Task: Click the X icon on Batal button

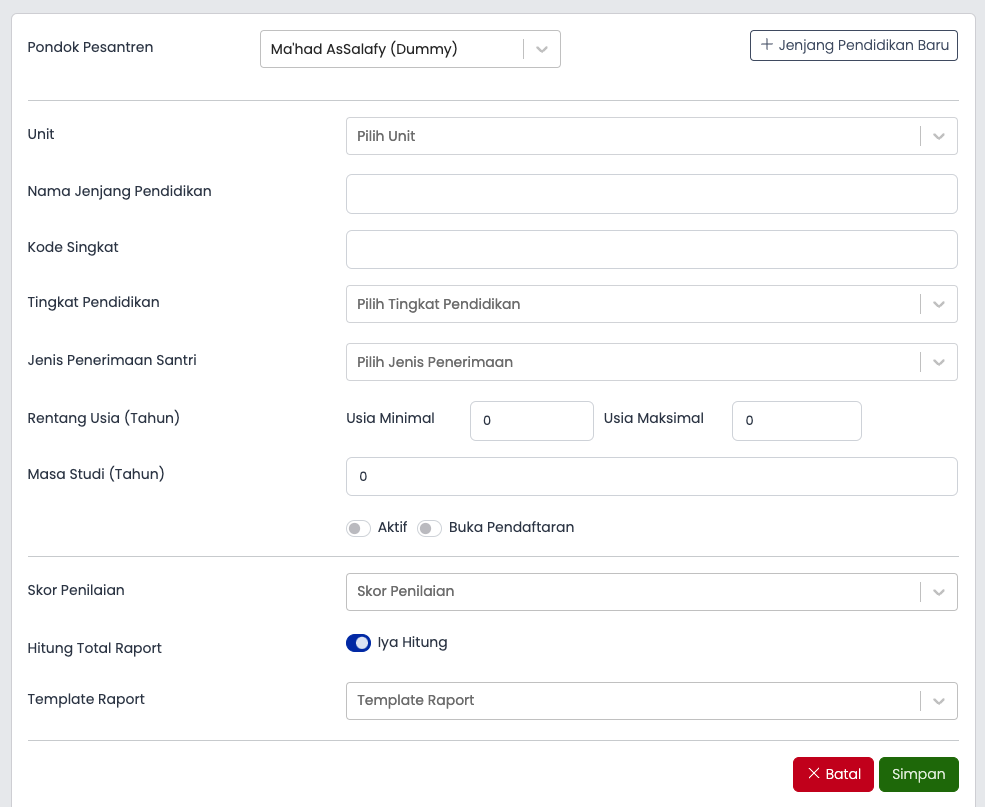Action: 814,774
